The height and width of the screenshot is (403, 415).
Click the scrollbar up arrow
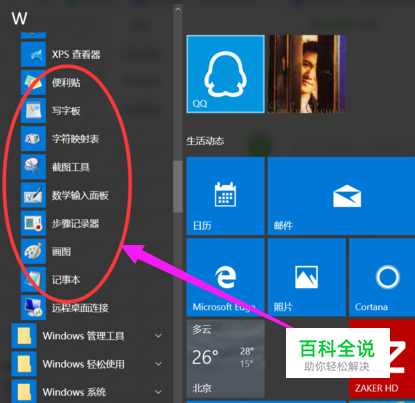tap(178, 9)
